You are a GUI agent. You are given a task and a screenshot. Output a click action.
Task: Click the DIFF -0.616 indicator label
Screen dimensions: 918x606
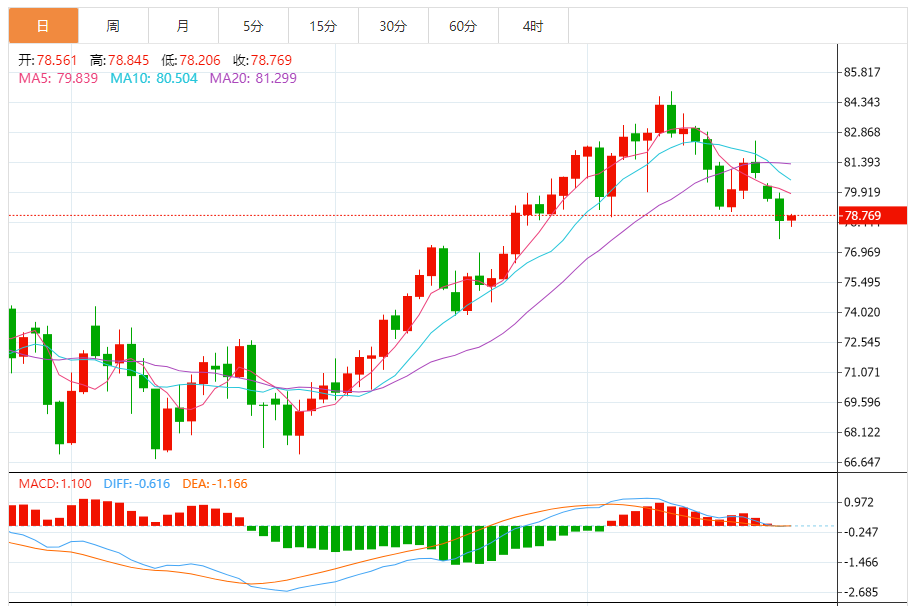pos(136,484)
